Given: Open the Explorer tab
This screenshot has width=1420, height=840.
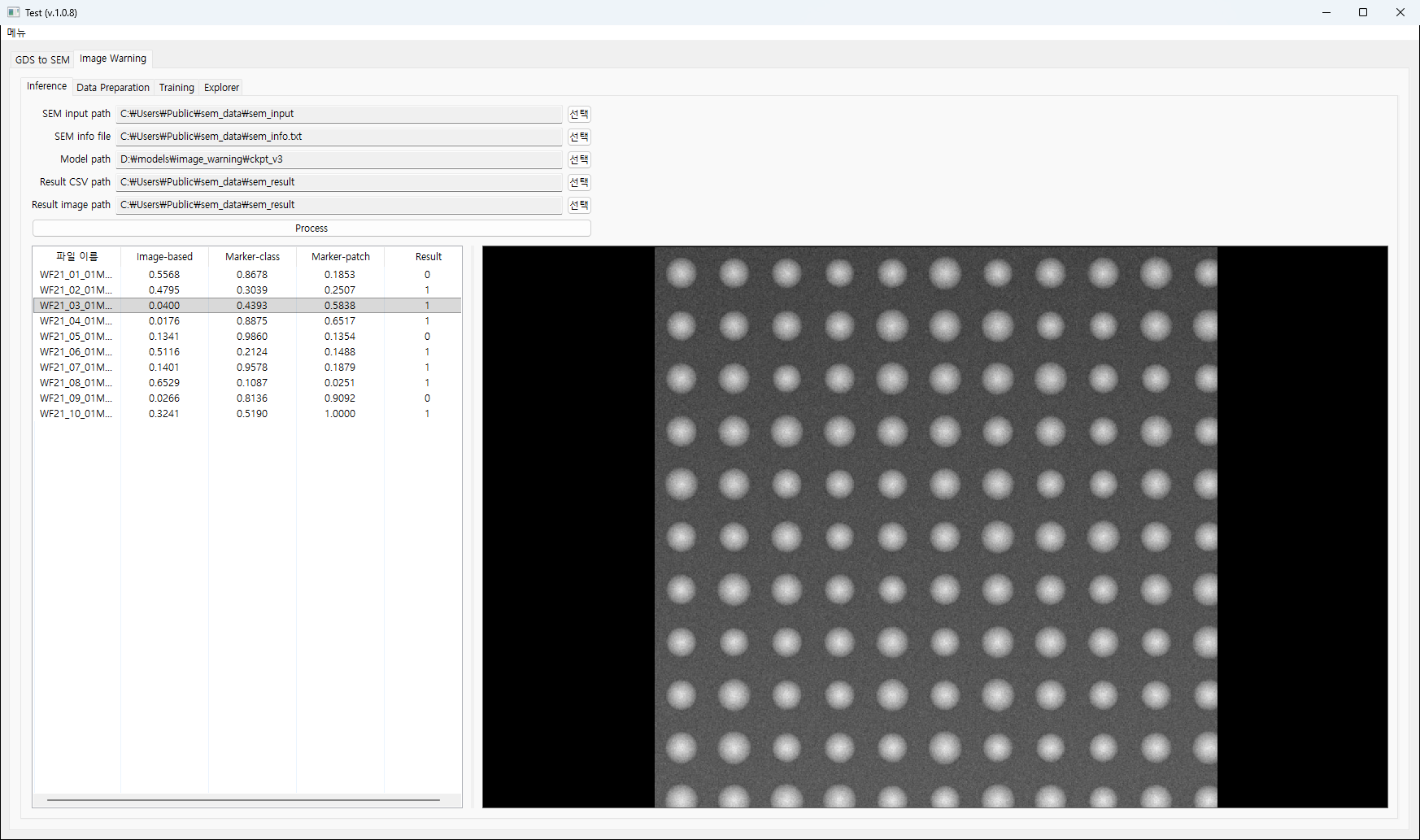Looking at the screenshot, I should click(x=221, y=88).
